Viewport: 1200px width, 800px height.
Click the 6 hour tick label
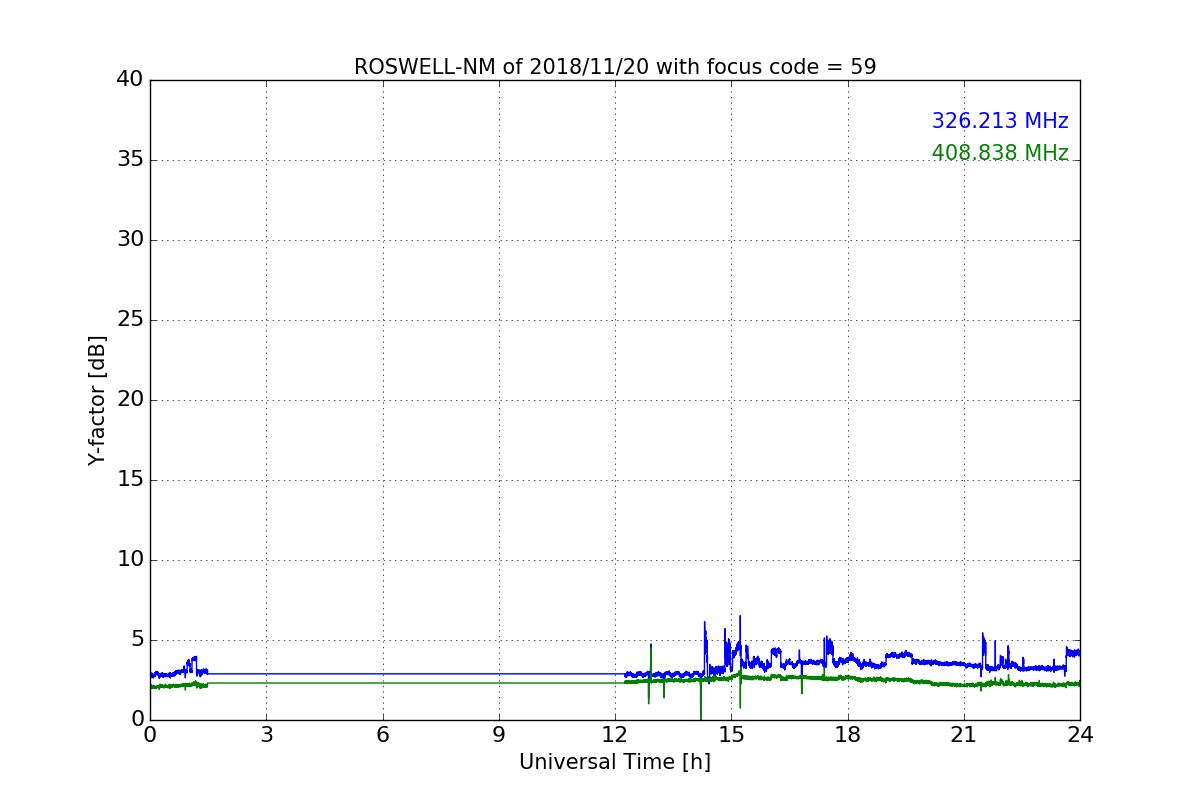[x=382, y=735]
